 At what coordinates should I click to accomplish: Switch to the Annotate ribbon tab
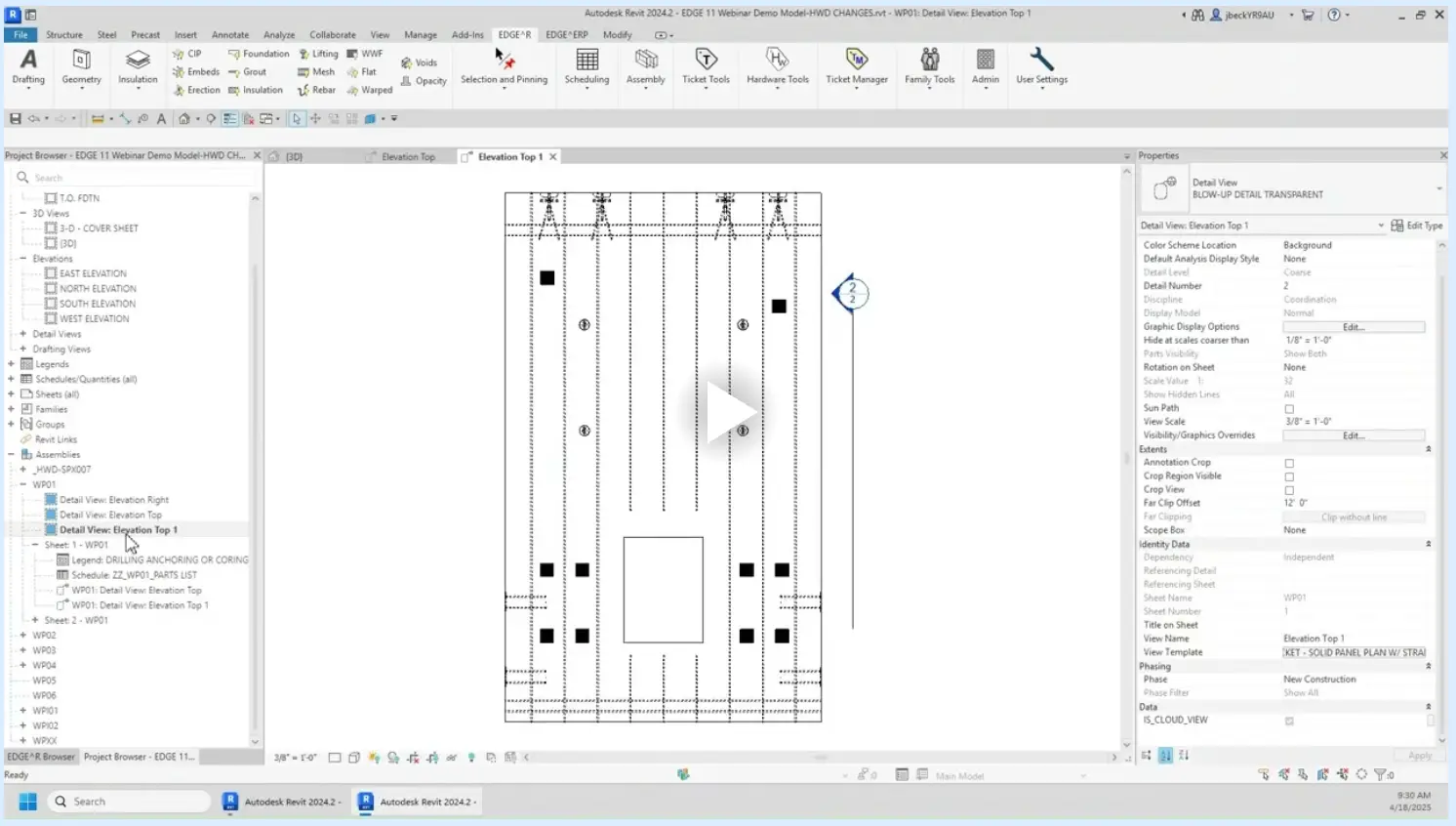[230, 35]
